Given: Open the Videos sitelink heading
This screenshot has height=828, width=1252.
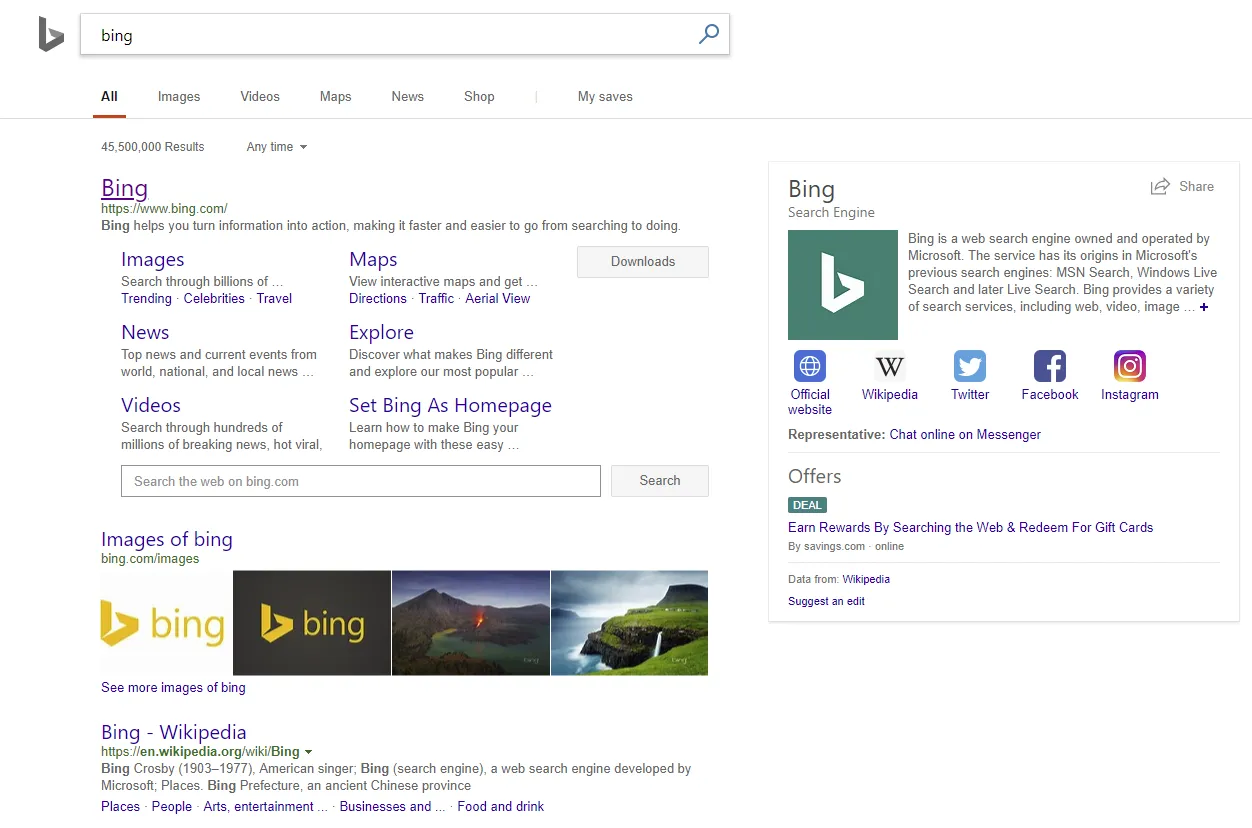Looking at the screenshot, I should pos(151,406).
